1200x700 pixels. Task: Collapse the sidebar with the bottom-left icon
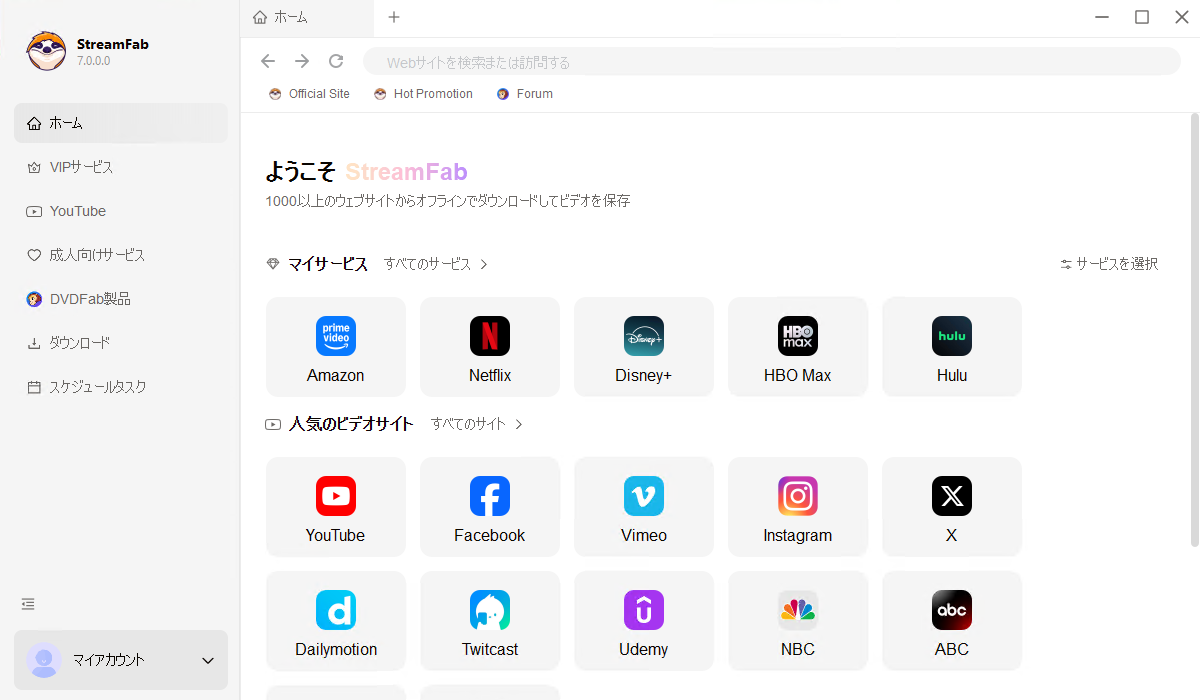point(27,604)
